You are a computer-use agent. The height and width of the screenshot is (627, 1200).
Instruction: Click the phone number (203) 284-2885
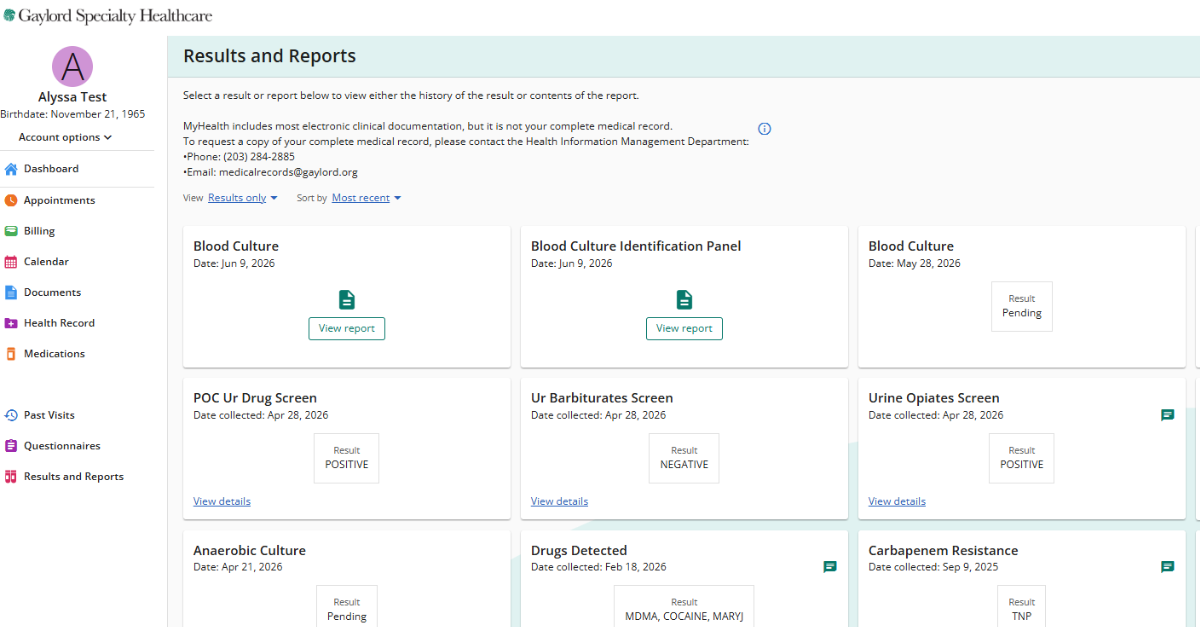[x=259, y=157]
